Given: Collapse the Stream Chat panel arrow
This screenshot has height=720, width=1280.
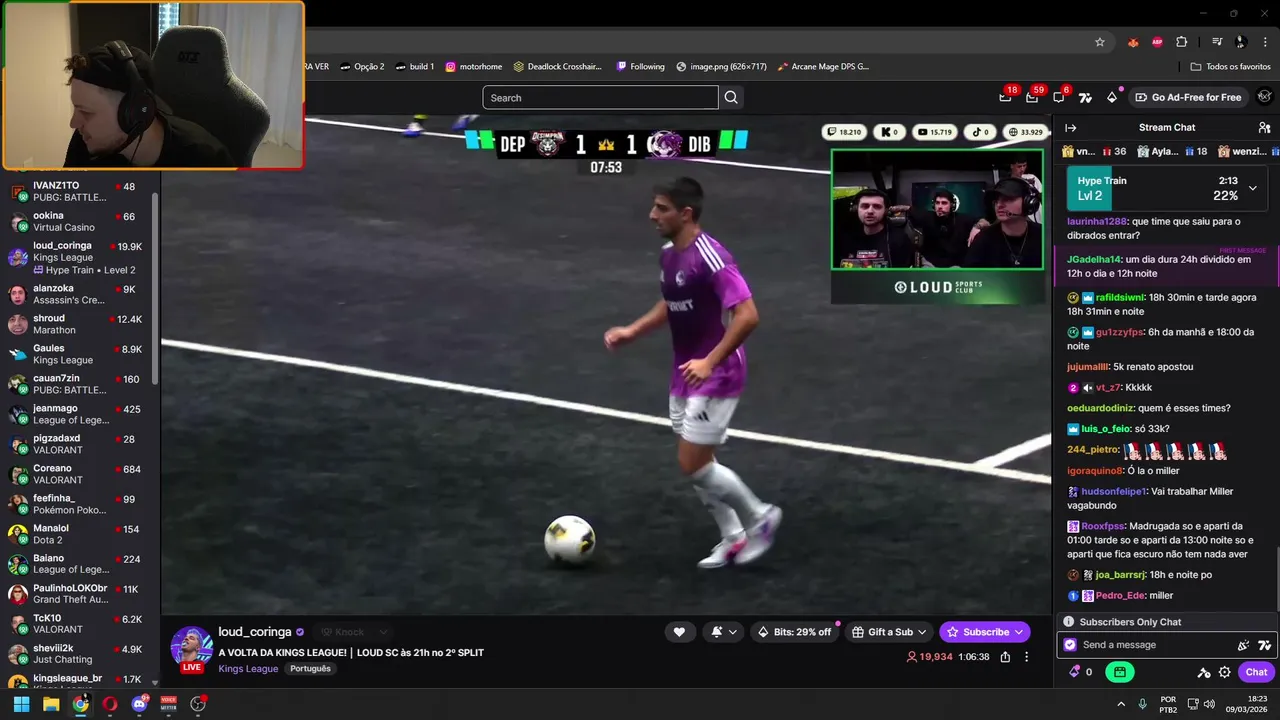Looking at the screenshot, I should [1070, 127].
